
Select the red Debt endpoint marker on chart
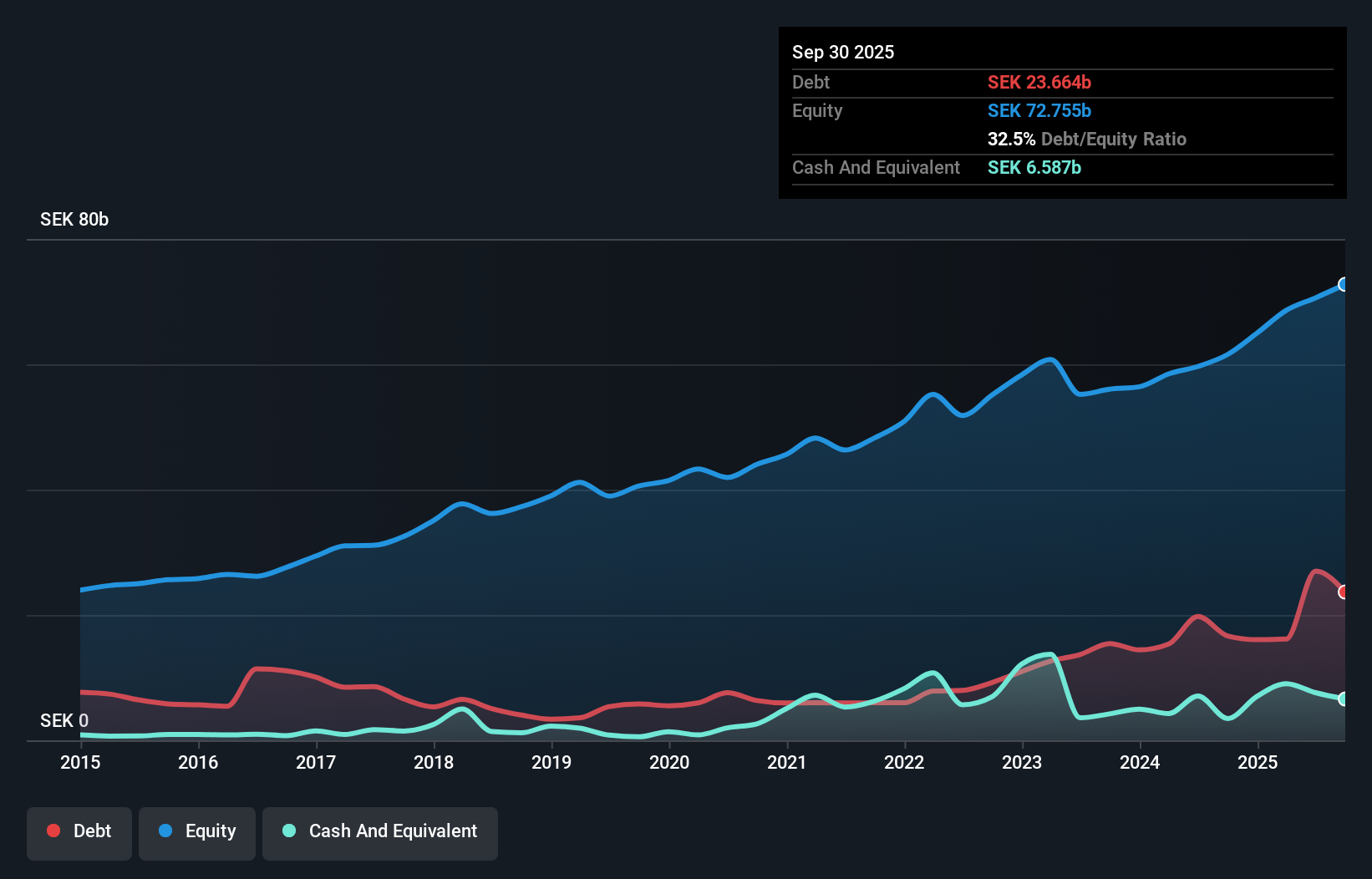[x=1344, y=592]
